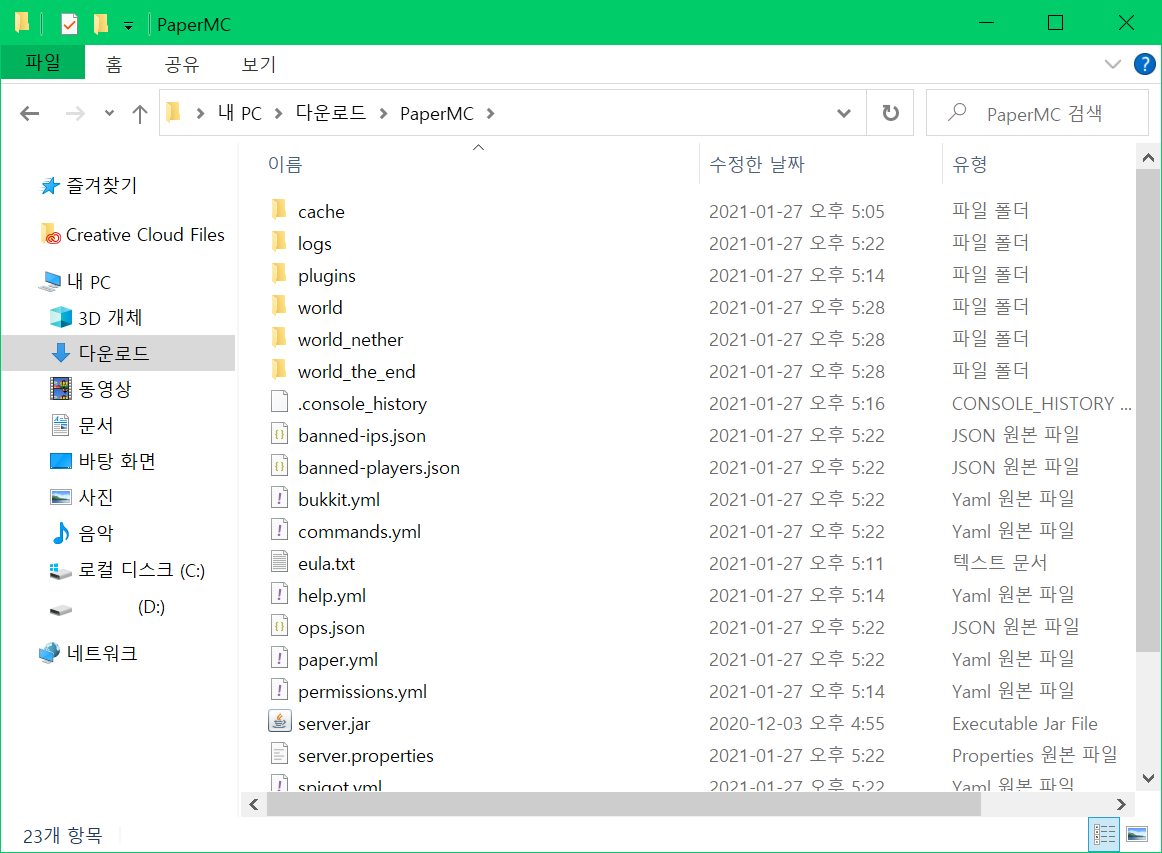Click the permissions.yml file icon
Viewport: 1162px width, 853px height.
pyautogui.click(x=279, y=690)
